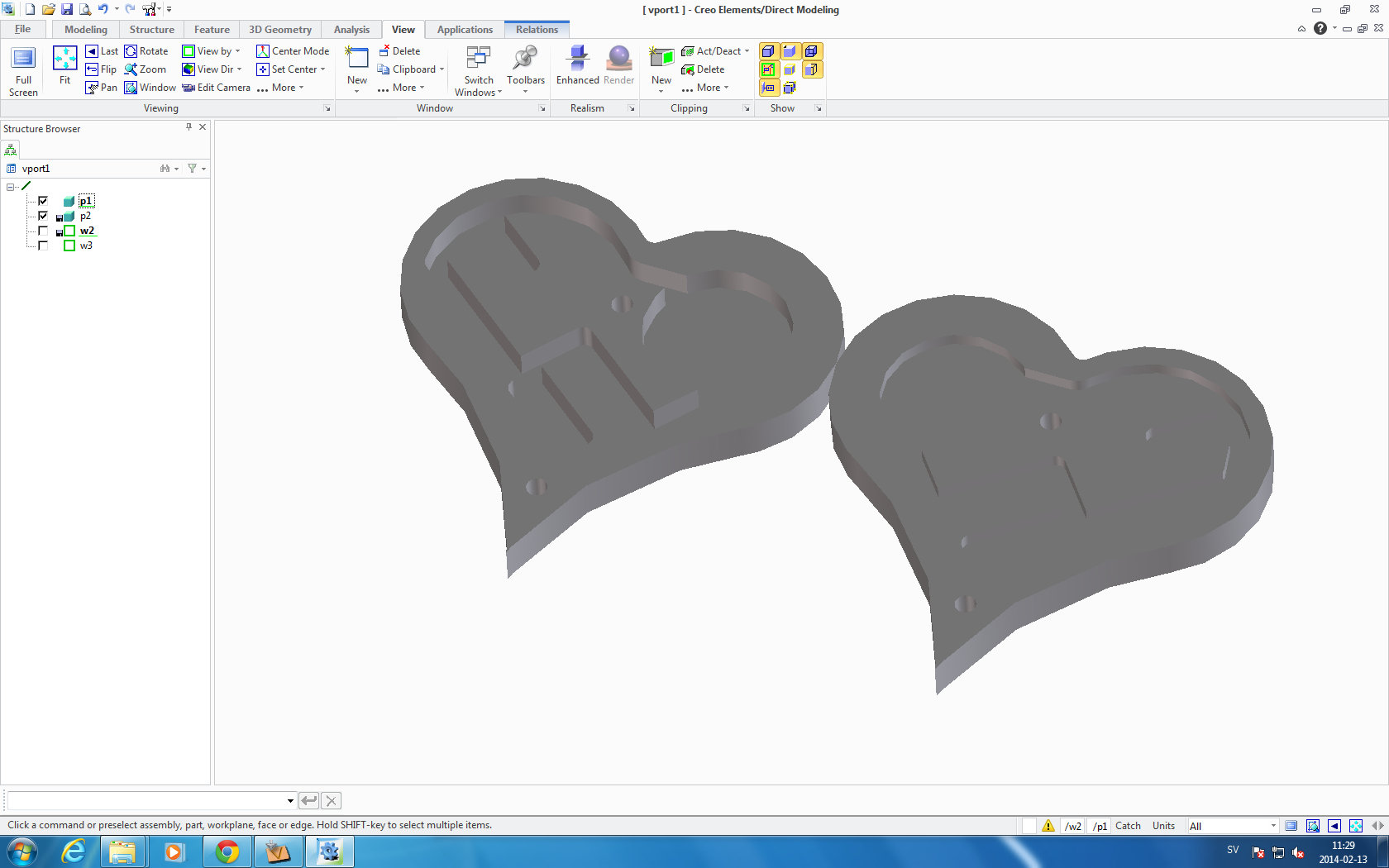This screenshot has width=1389, height=868.
Task: Toggle third Show option in middle row
Action: pyautogui.click(x=812, y=69)
